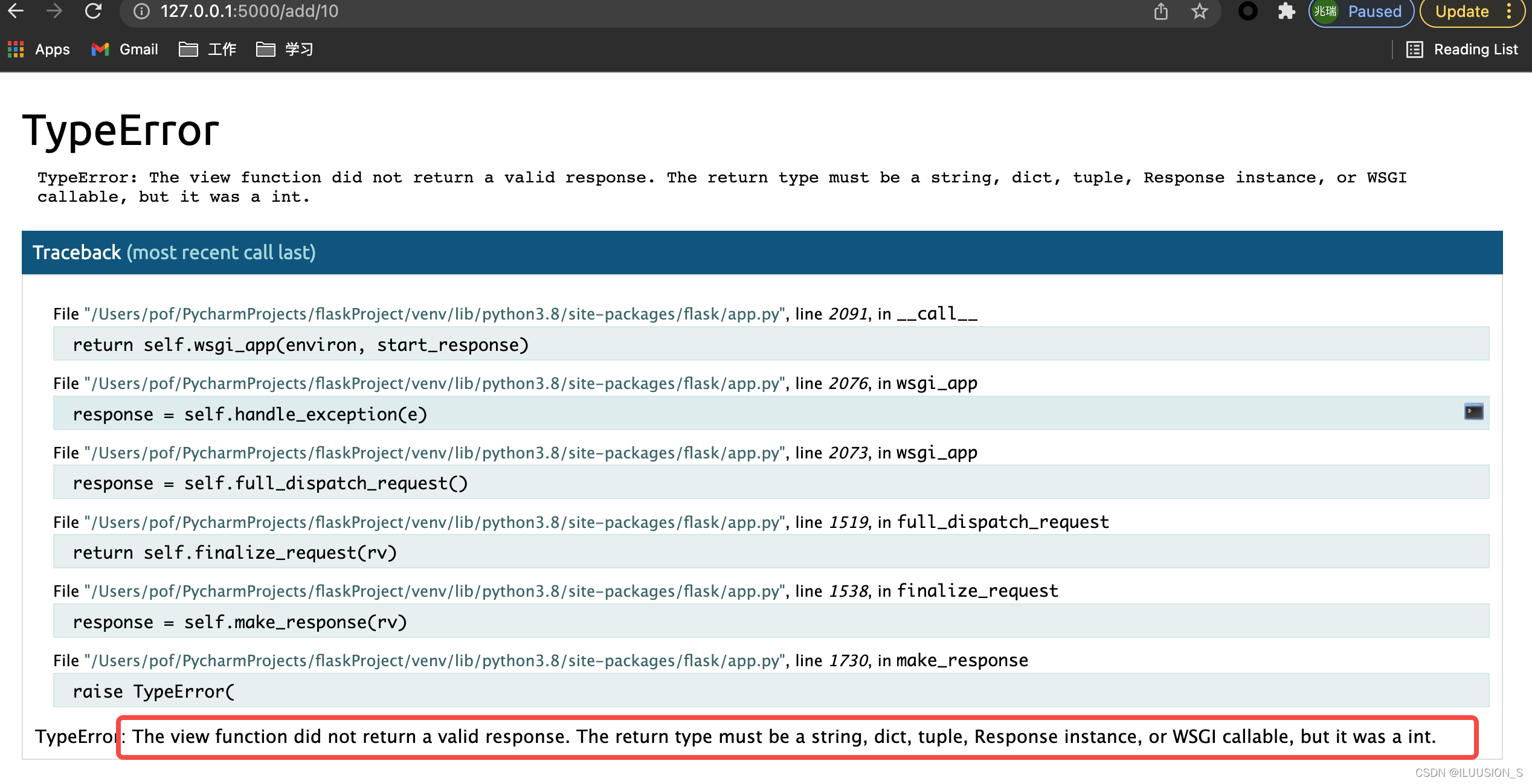Open the Extensions puzzle piece menu

(1286, 11)
